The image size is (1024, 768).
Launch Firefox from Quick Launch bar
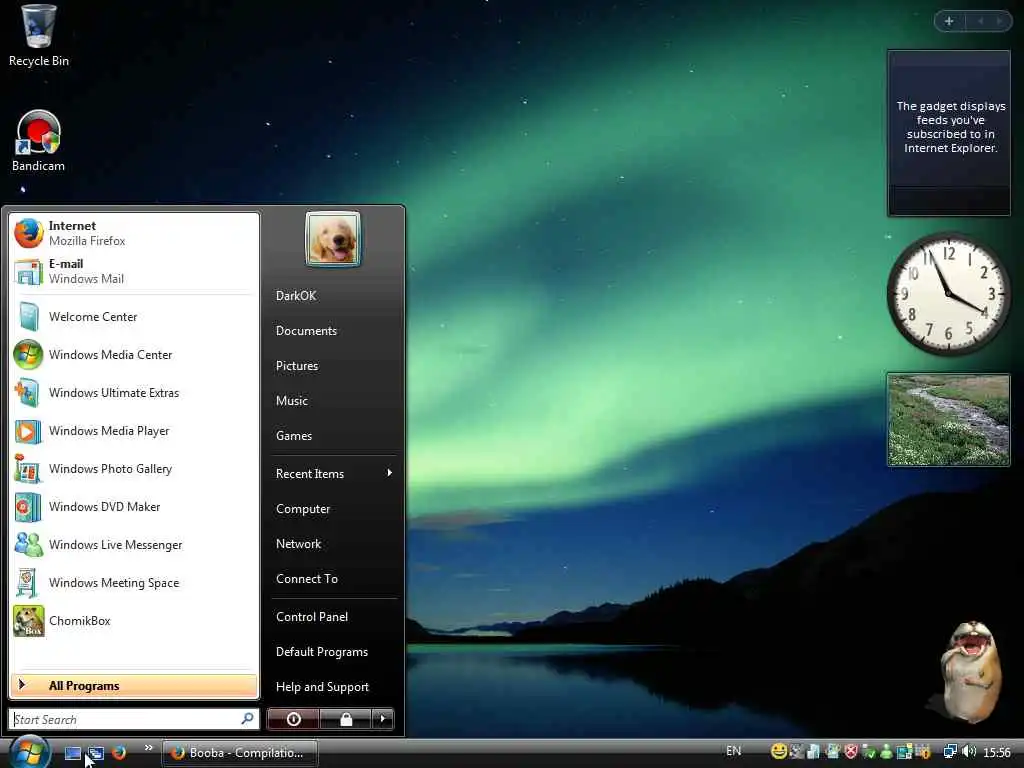pyautogui.click(x=119, y=753)
